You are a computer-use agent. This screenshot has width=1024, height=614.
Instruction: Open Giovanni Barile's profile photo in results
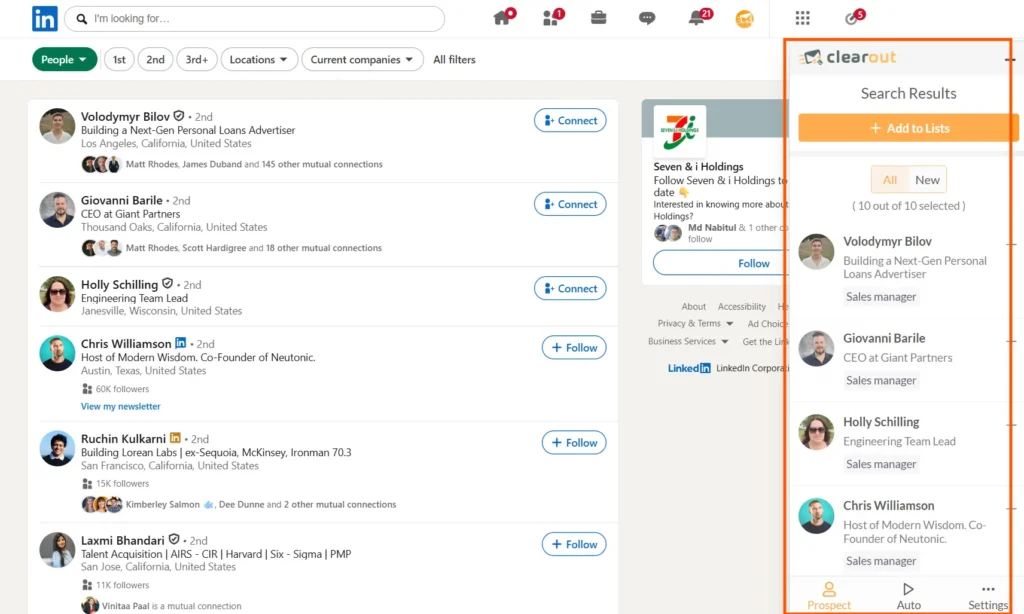pos(57,209)
